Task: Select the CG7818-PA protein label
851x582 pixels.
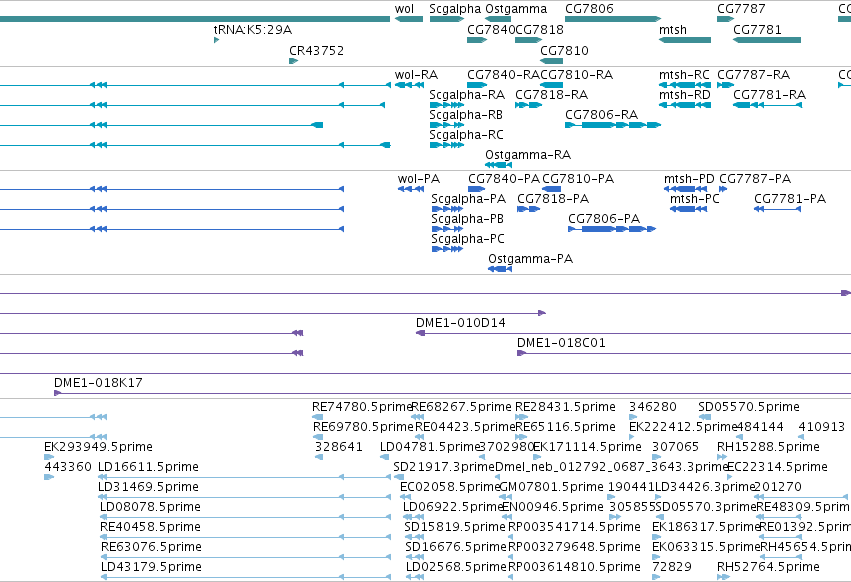Action: [x=553, y=199]
